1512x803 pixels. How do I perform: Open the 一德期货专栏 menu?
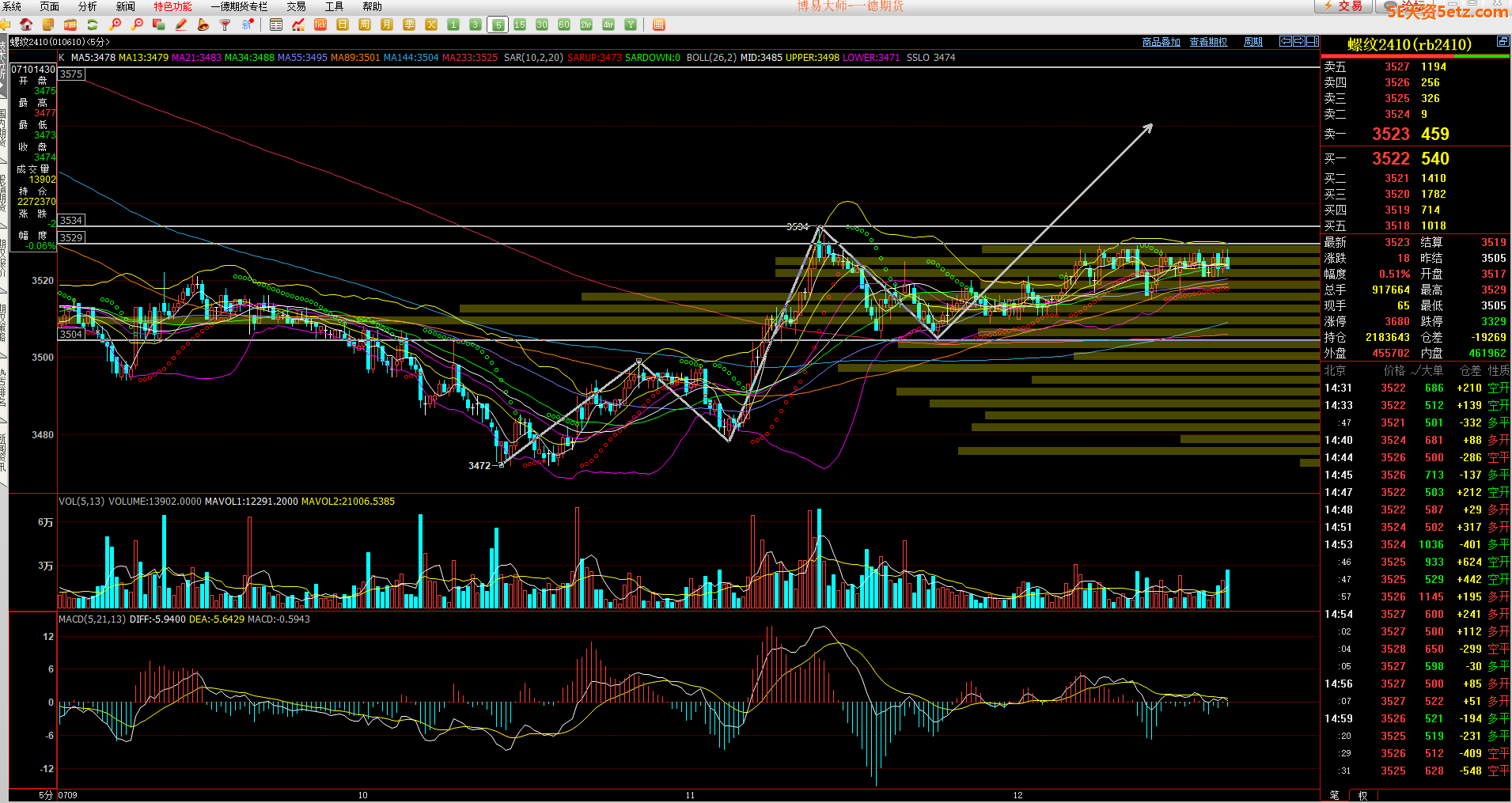(x=239, y=6)
